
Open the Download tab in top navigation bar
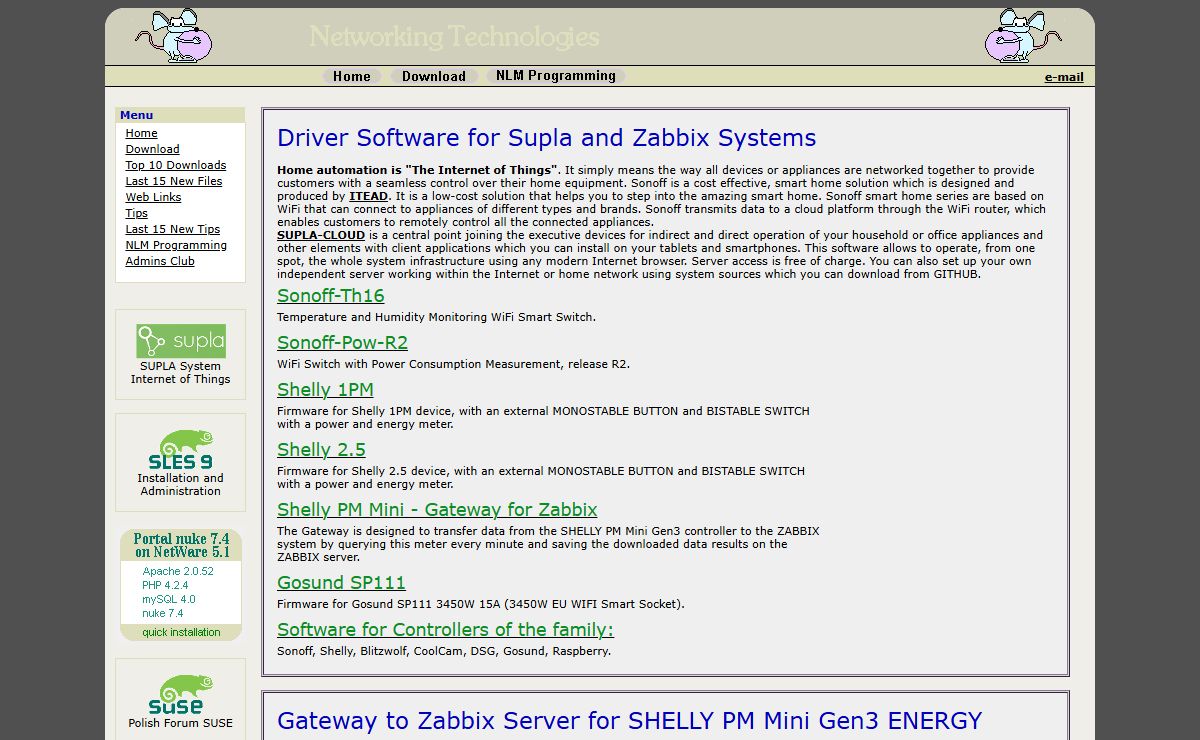tap(434, 76)
